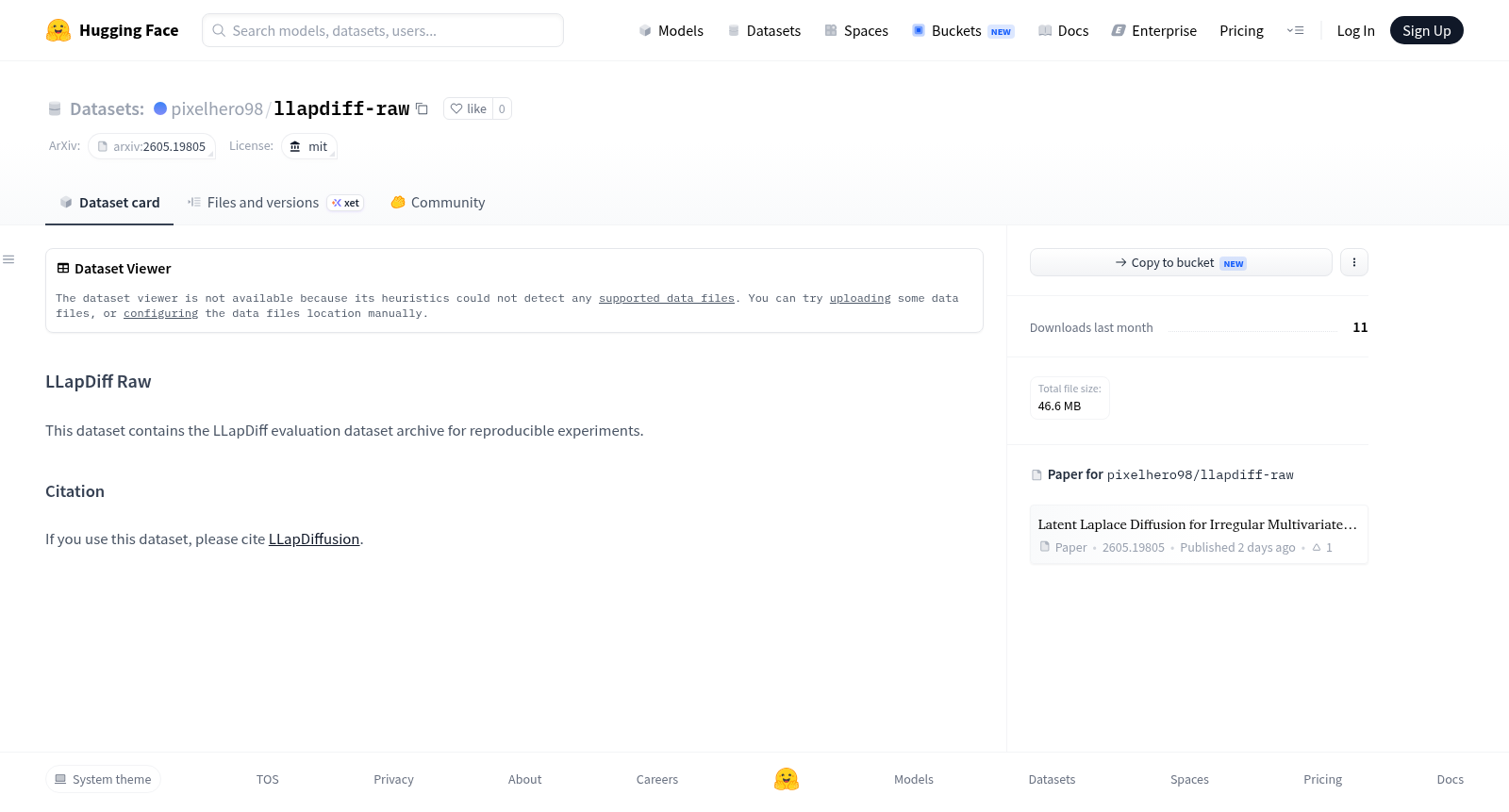Screen dimensions: 1509x812
Task: Click the Log In link
Action: 1355,30
